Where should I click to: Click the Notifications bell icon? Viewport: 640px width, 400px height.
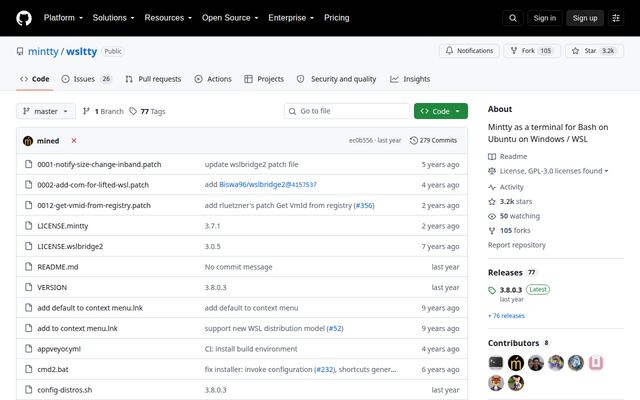pos(449,51)
